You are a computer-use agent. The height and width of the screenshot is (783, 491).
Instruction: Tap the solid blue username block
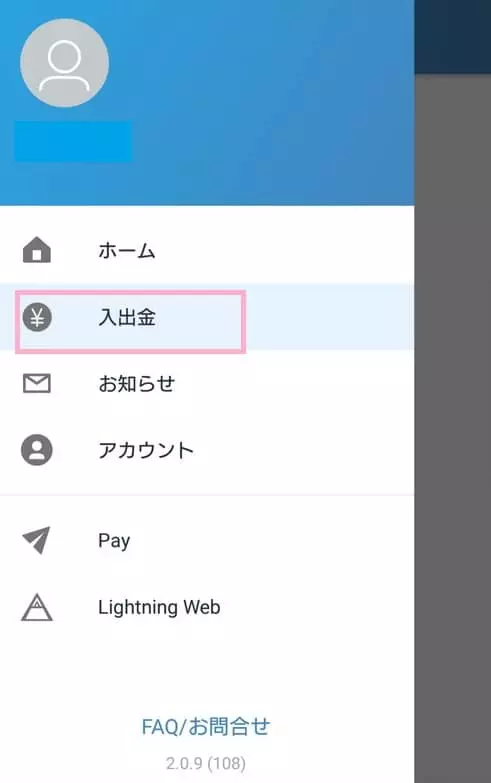[73, 141]
